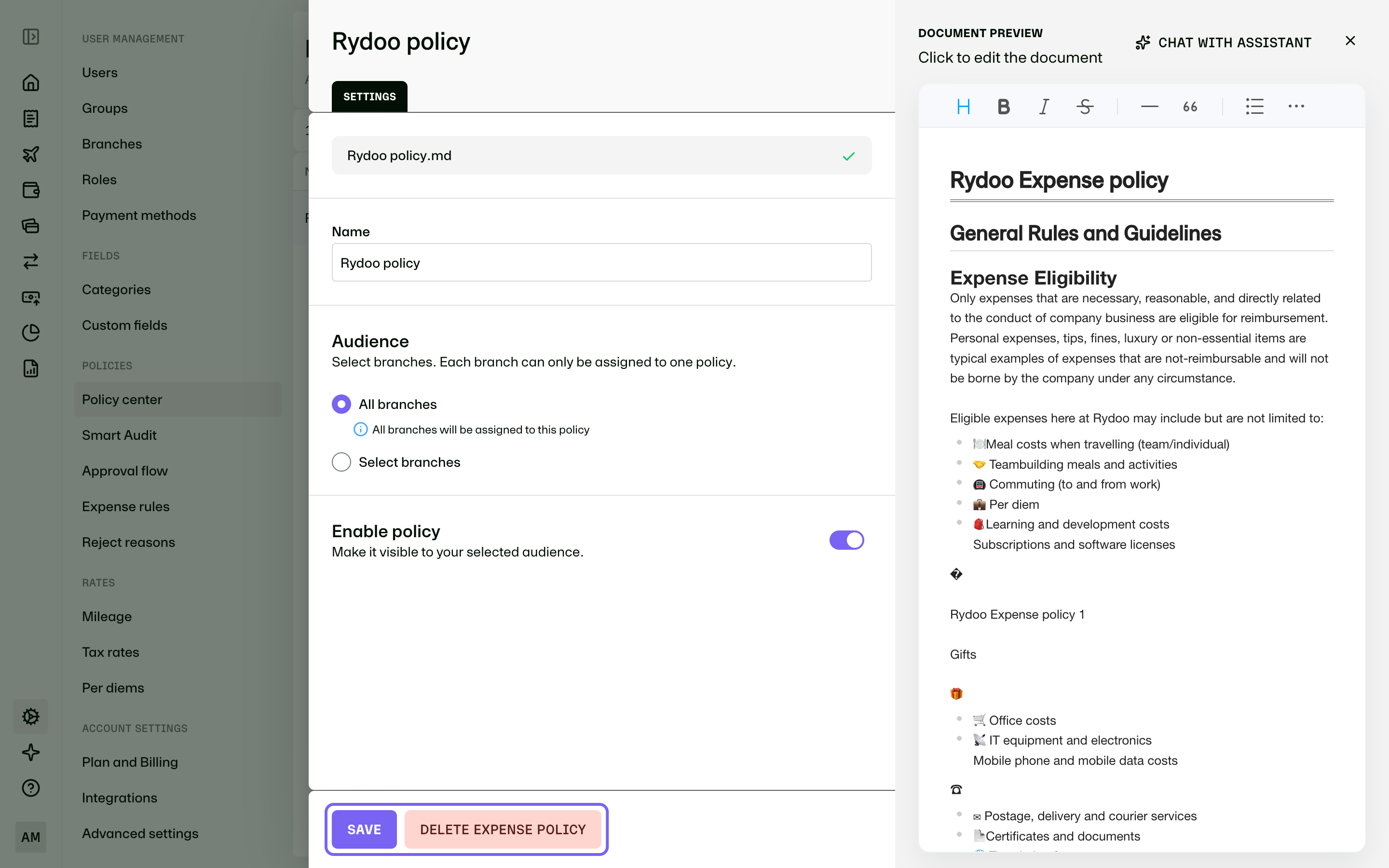Viewport: 1389px width, 868px height.
Task: Open the Expense rules menu item
Action: point(126,506)
